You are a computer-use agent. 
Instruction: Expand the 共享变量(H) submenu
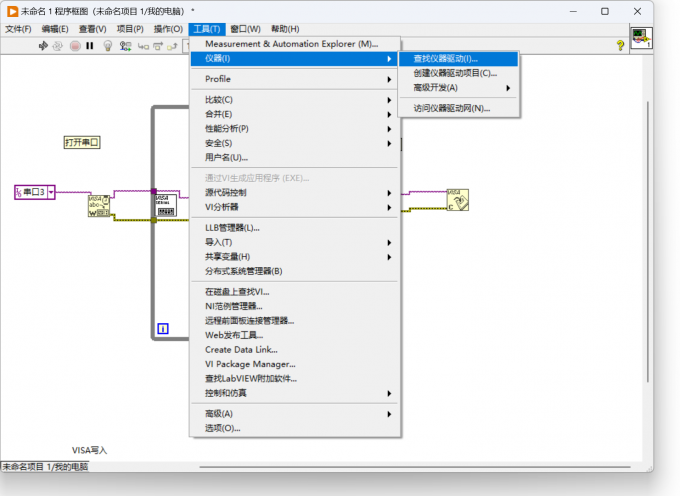294,257
